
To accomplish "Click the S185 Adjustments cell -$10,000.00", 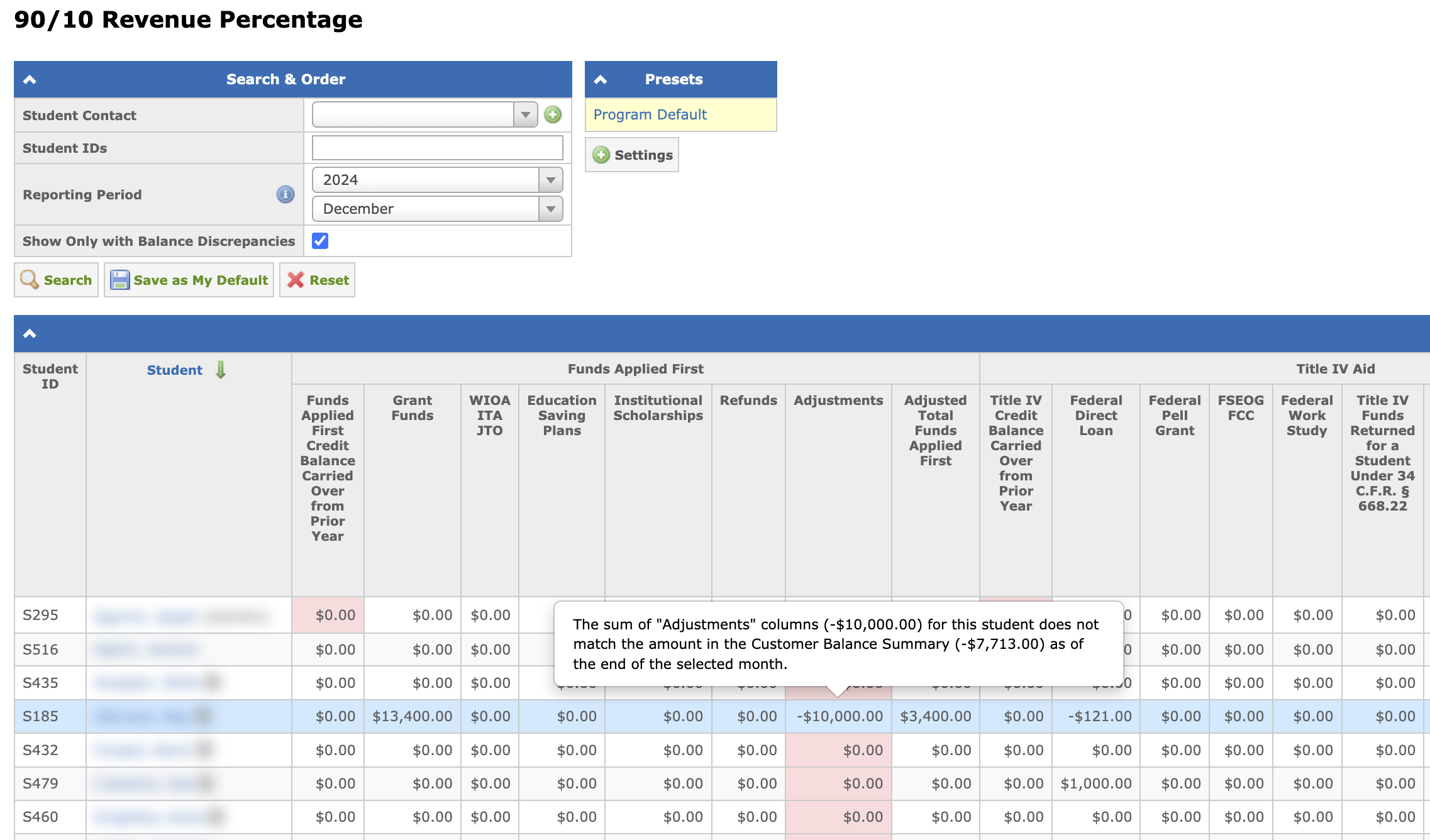I will coord(839,716).
